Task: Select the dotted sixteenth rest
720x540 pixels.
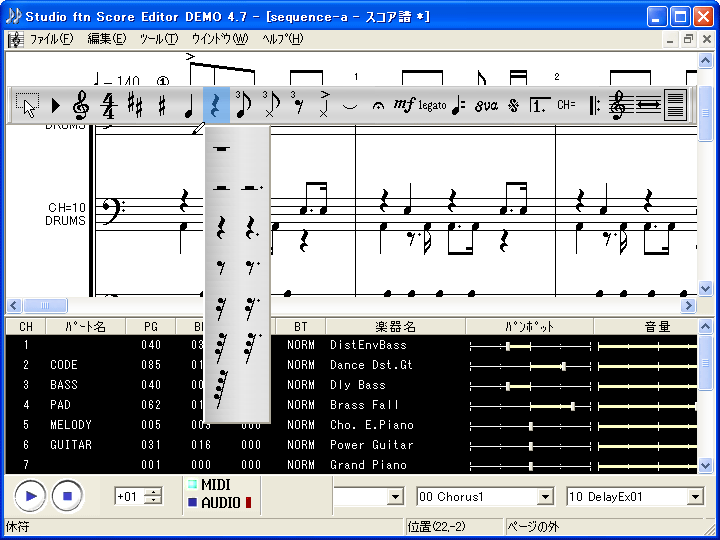Action: pos(252,308)
